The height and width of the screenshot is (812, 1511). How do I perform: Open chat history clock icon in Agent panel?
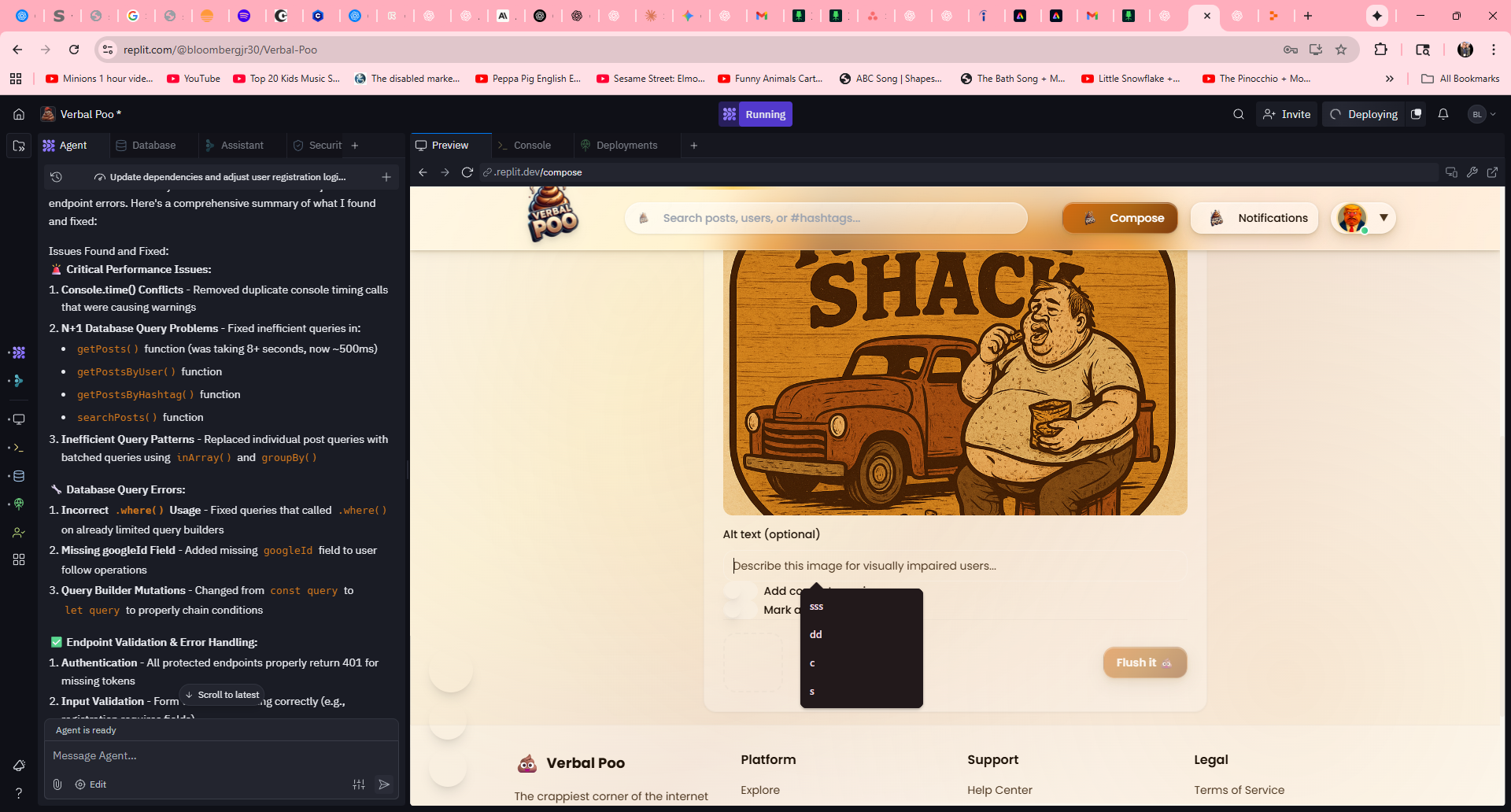point(56,177)
